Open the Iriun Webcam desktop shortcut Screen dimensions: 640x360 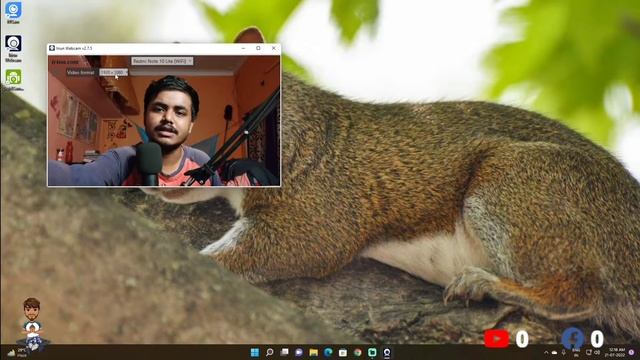[x=13, y=48]
